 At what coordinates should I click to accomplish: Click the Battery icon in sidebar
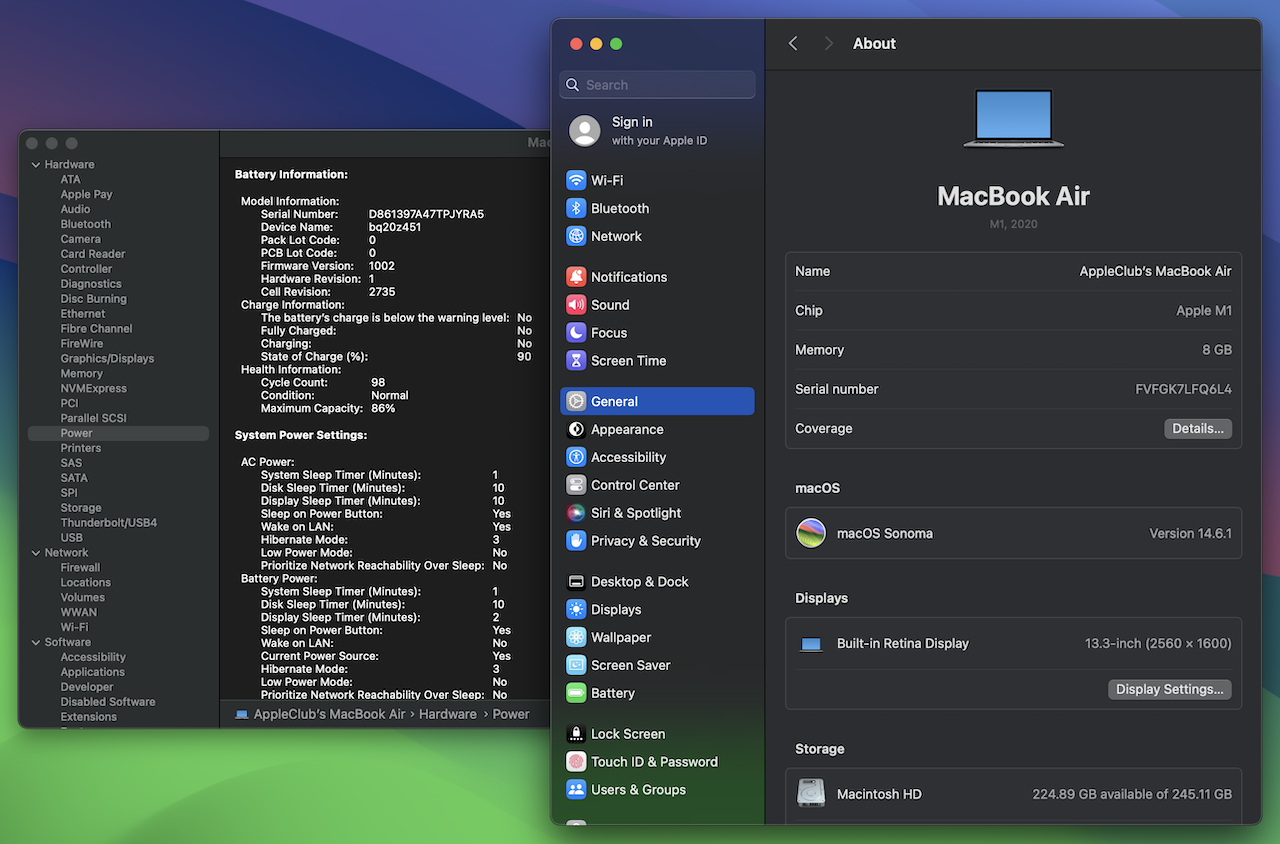click(x=576, y=694)
